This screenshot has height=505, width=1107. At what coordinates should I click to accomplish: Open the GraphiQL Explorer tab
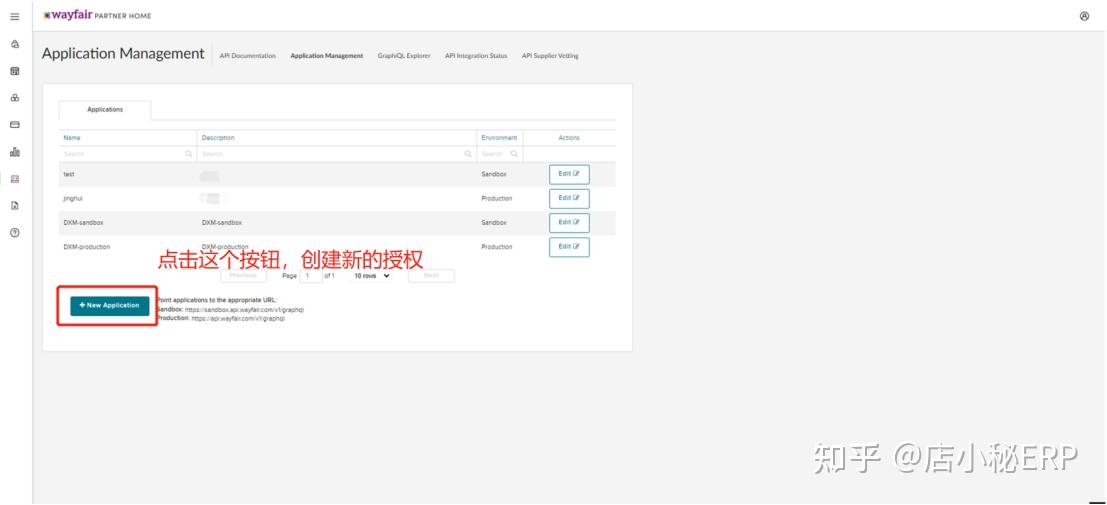coord(404,56)
